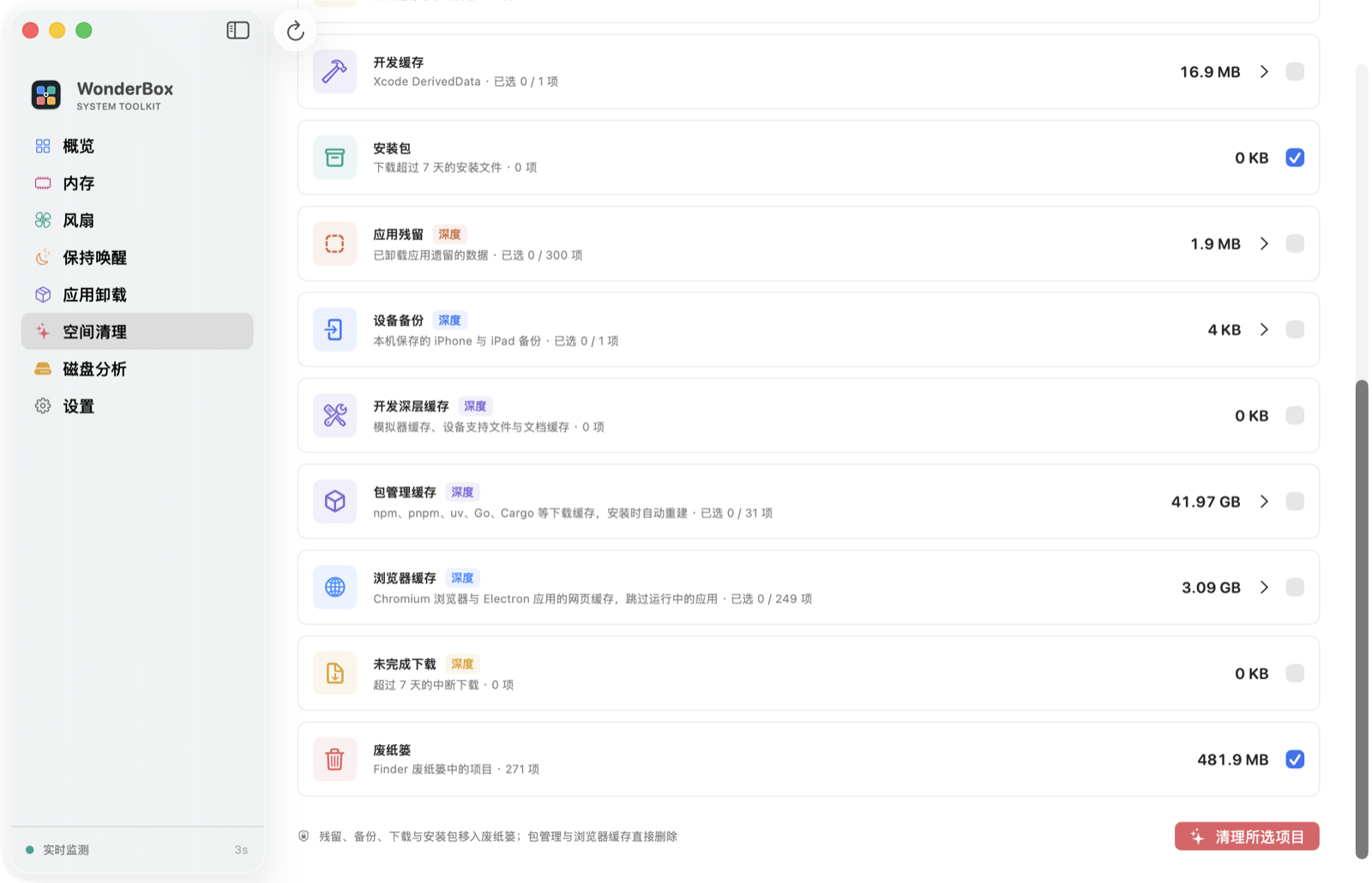Open 保持唤醒 keep-awake page
The width and height of the screenshot is (1372, 883).
point(137,257)
